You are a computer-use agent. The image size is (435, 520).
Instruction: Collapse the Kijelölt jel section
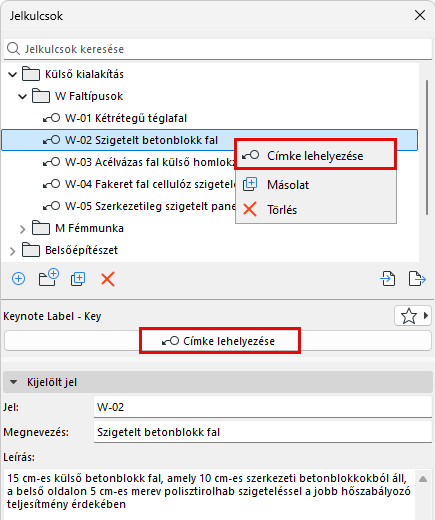click(13, 382)
